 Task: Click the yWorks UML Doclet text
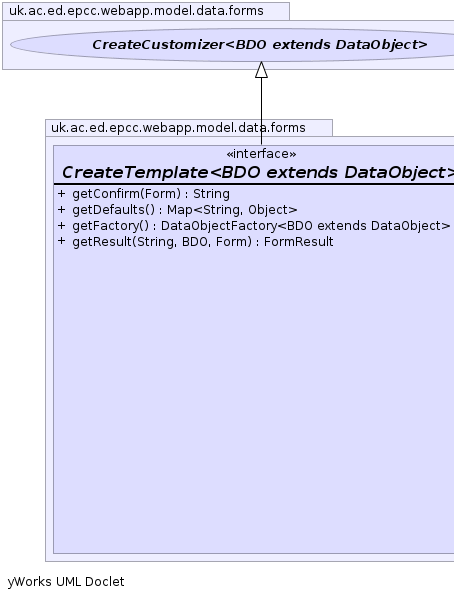pos(66,582)
